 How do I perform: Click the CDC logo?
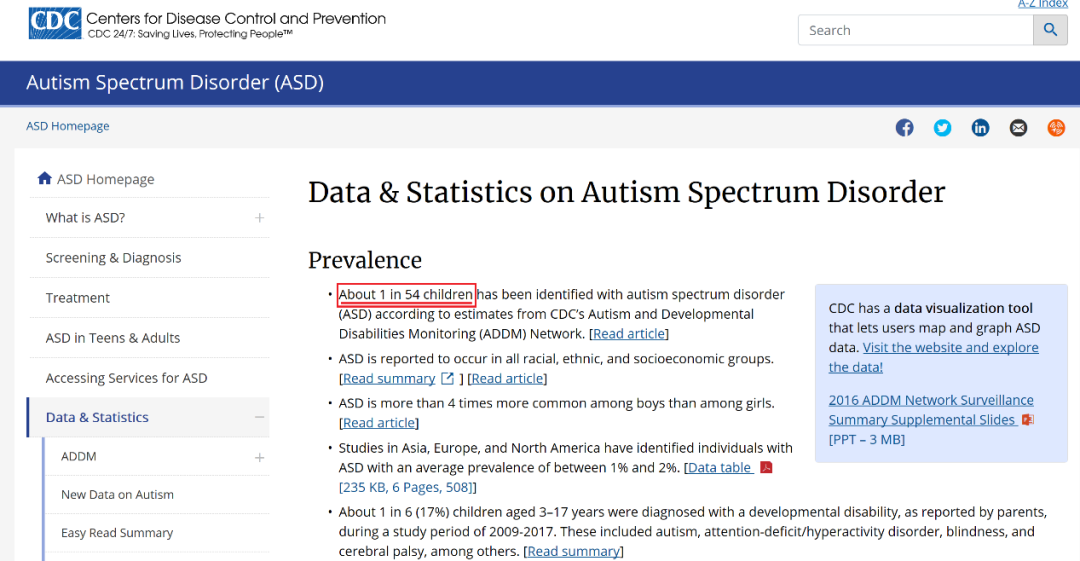pos(55,23)
